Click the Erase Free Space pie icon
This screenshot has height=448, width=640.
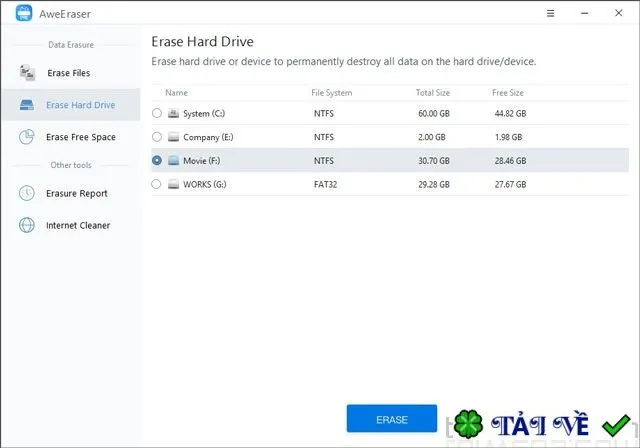click(x=27, y=137)
